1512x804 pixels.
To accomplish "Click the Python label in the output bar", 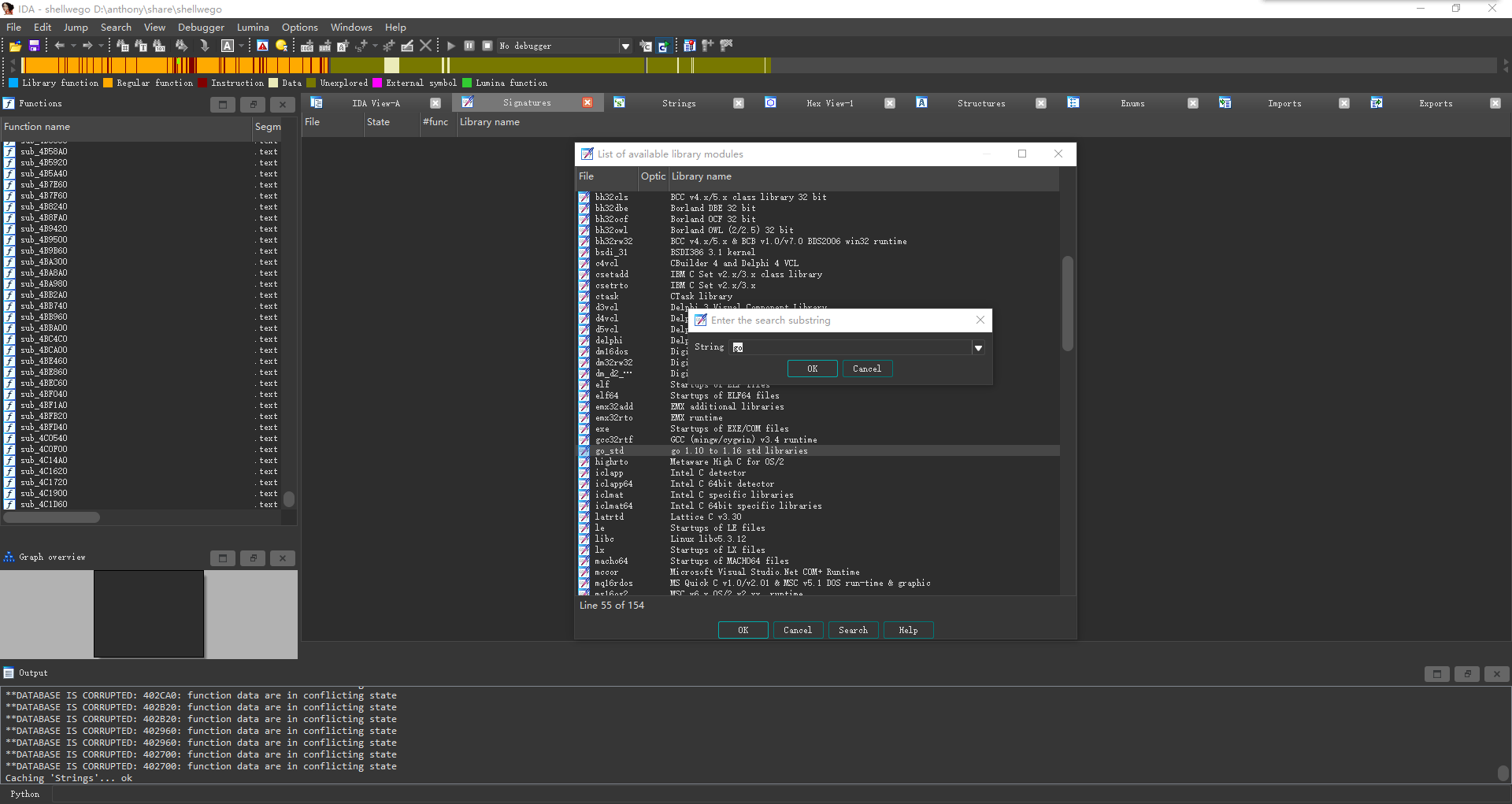I will point(25,795).
